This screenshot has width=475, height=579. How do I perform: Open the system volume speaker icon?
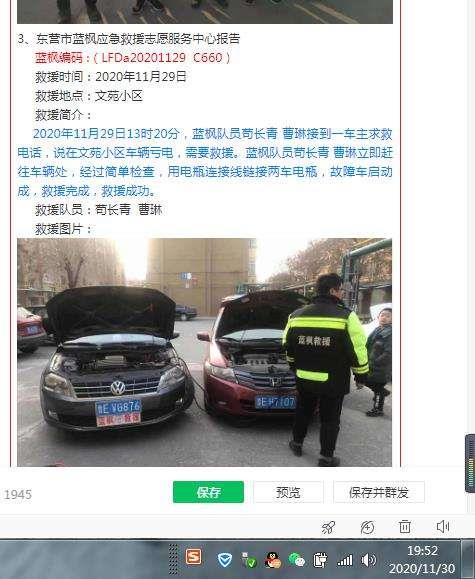(368, 560)
